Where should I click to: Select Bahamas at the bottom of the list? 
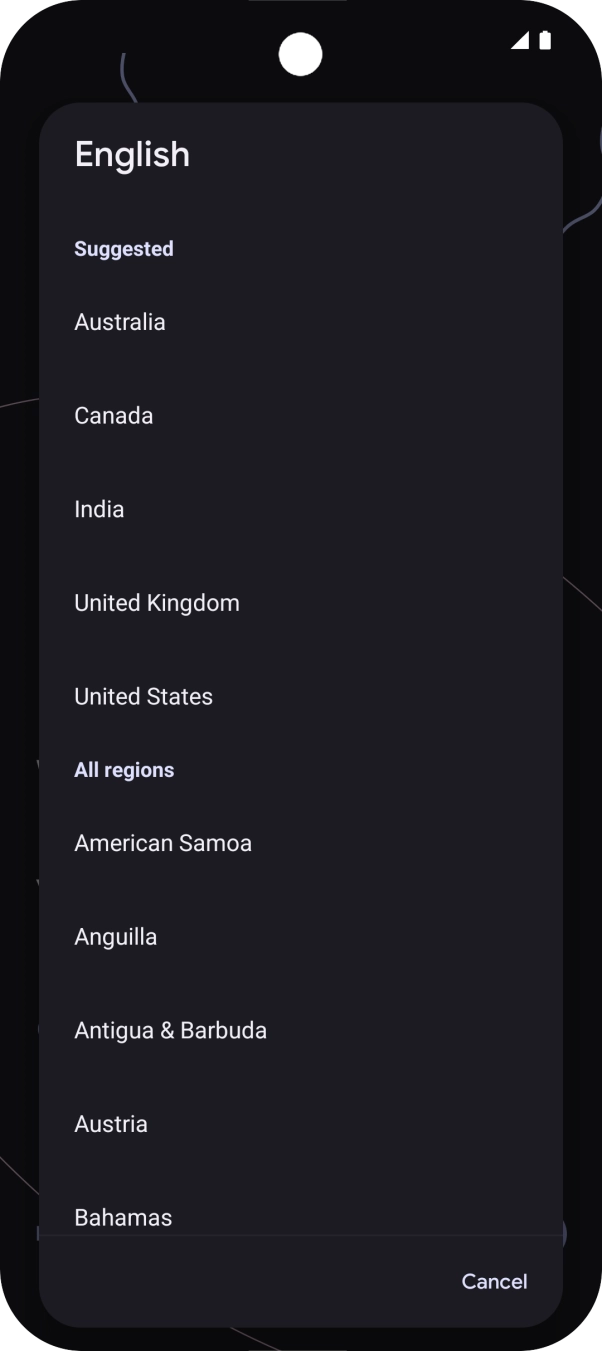pyautogui.click(x=123, y=1217)
